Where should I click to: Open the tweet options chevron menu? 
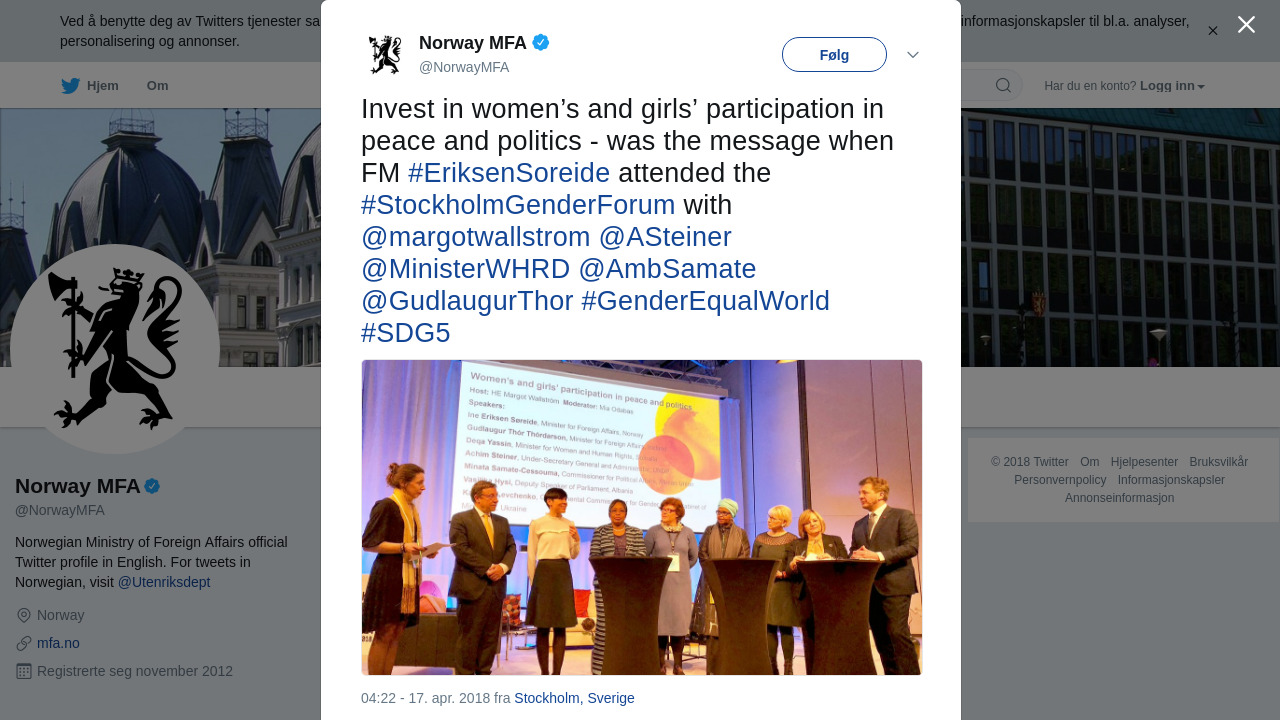[x=913, y=55]
